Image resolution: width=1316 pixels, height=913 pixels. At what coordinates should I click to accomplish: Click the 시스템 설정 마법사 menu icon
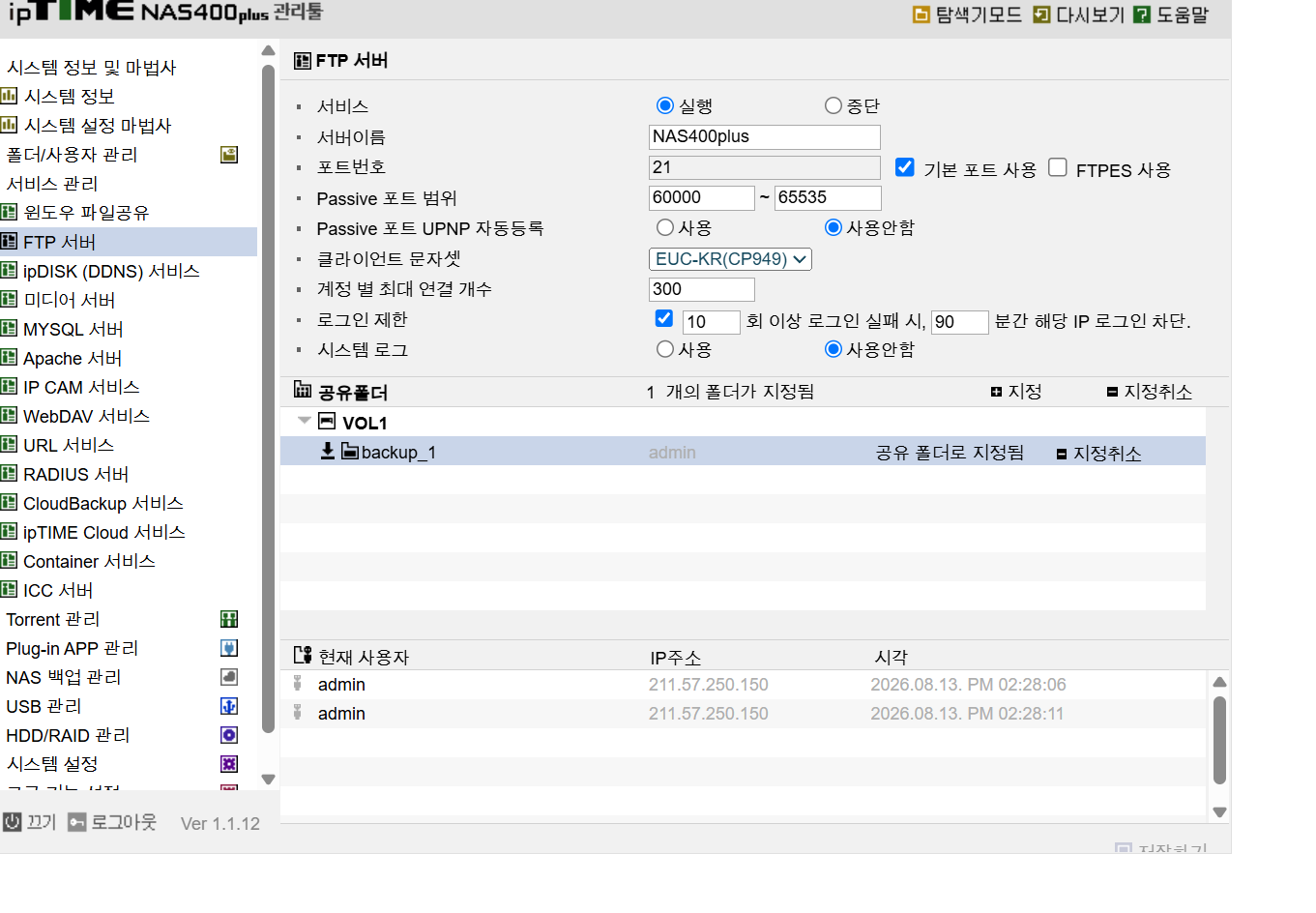[x=9, y=125]
